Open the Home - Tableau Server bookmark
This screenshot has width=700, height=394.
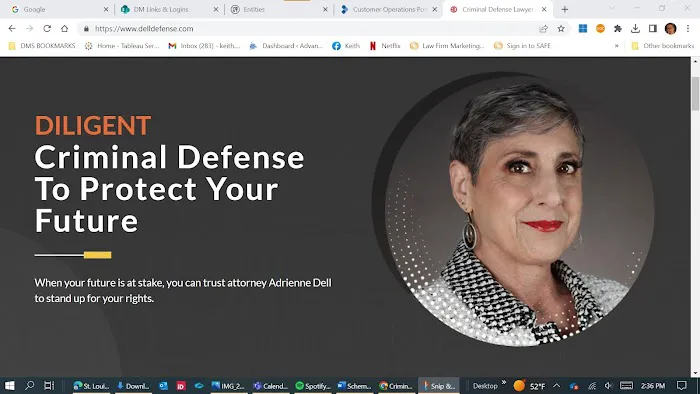click(122, 46)
